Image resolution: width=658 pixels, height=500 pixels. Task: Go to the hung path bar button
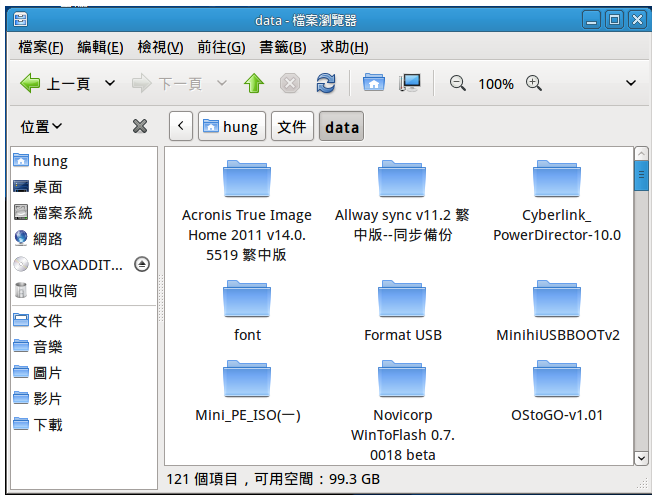pyautogui.click(x=232, y=126)
